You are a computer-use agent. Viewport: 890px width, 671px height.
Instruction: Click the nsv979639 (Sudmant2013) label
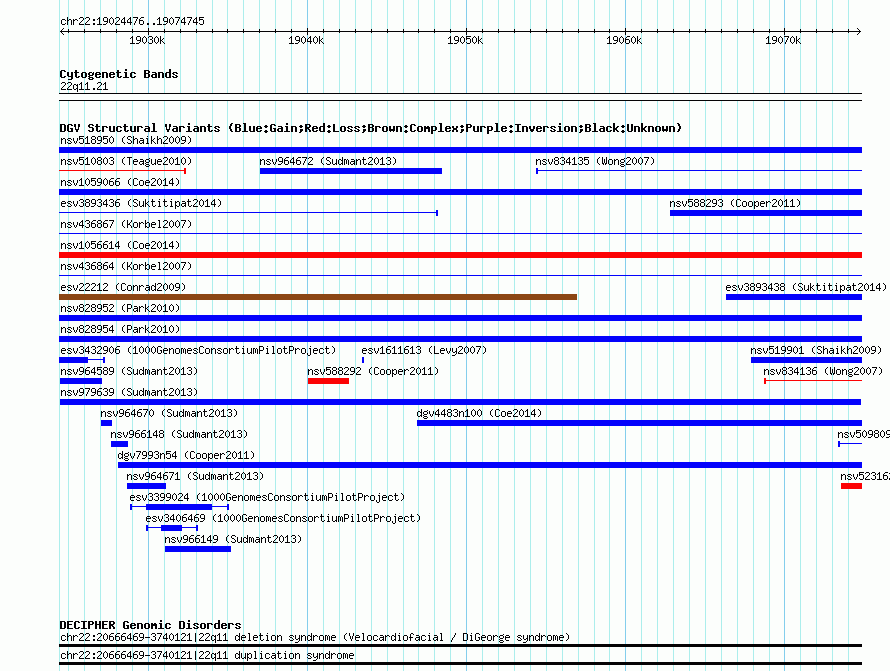[129, 392]
